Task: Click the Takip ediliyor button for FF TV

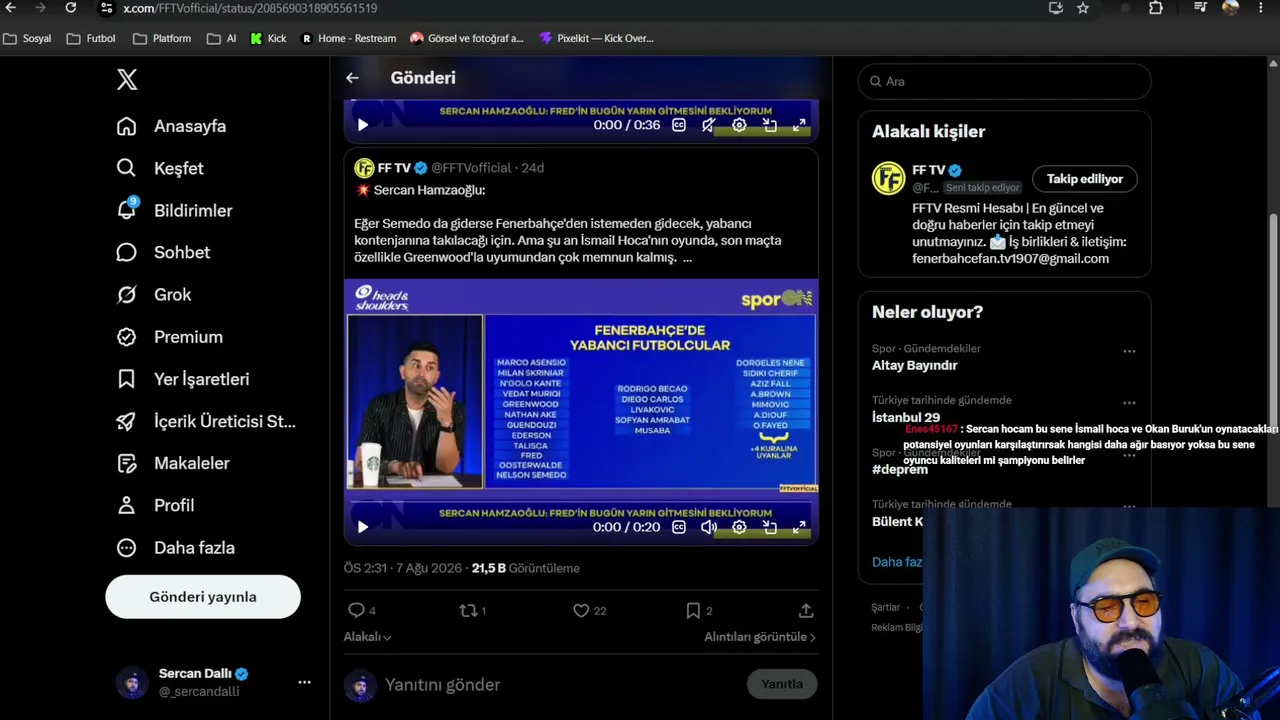Action: coord(1085,179)
